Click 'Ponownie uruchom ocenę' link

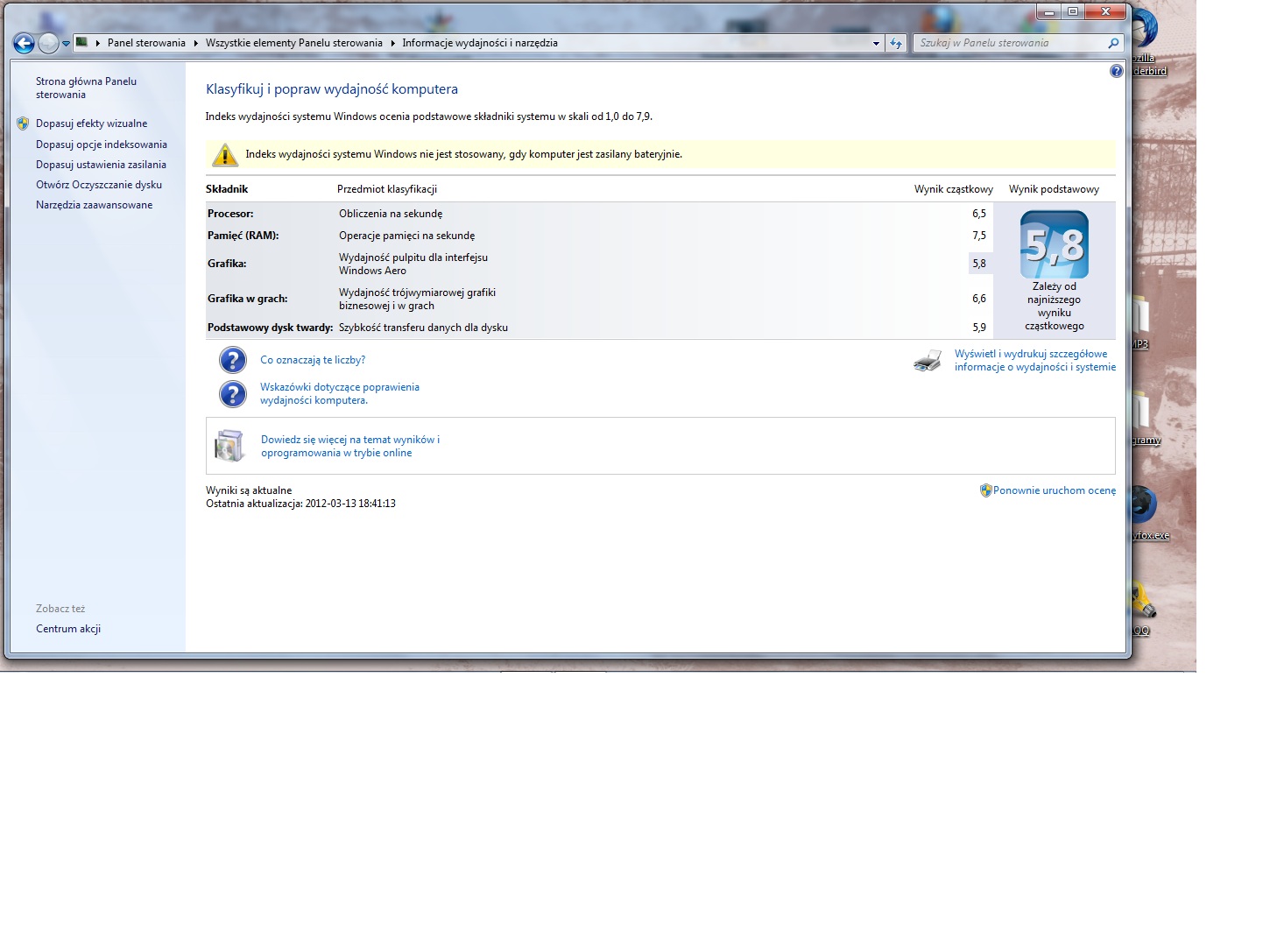tap(1054, 490)
